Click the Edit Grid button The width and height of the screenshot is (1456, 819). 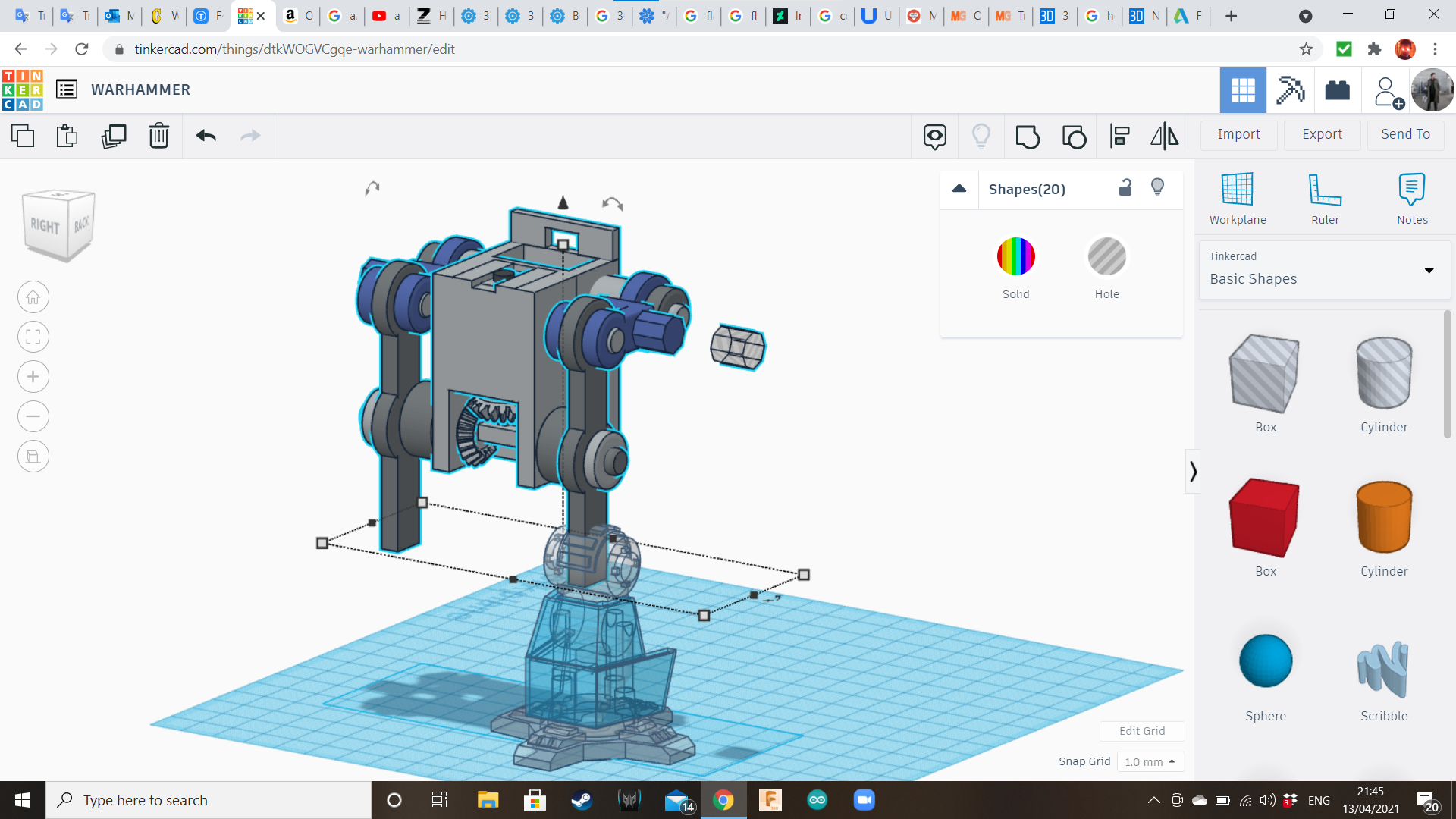(1142, 731)
